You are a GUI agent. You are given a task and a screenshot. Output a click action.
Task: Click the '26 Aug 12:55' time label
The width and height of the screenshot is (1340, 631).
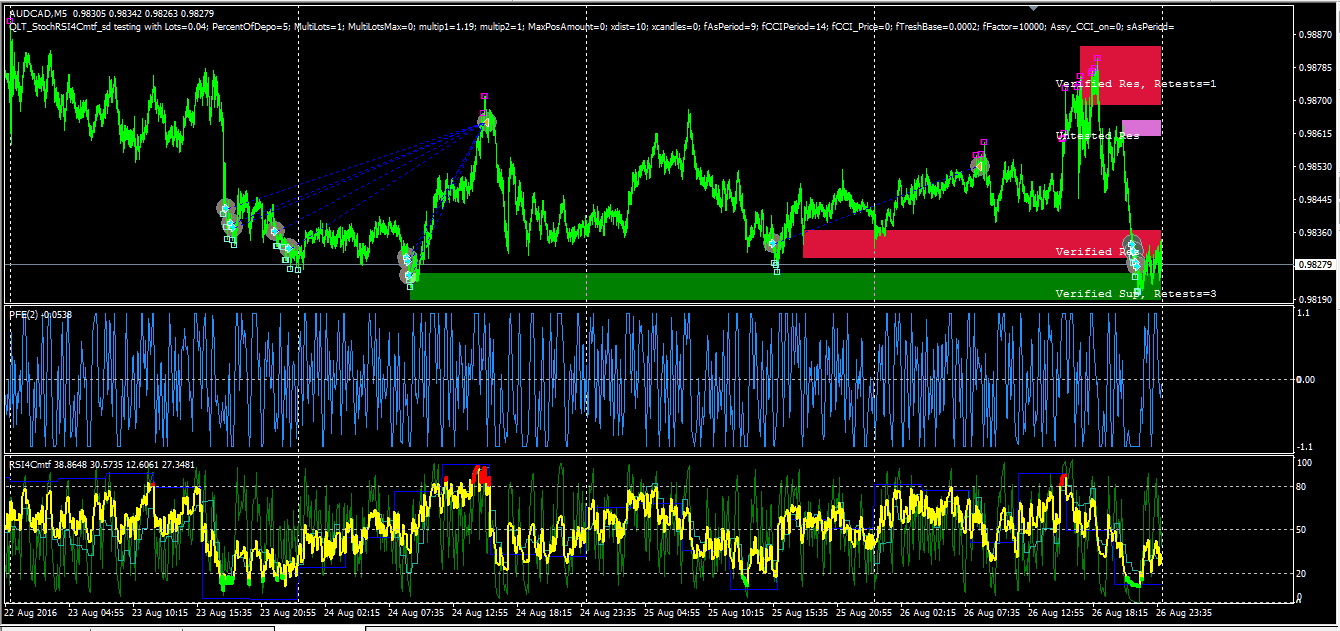(1054, 612)
